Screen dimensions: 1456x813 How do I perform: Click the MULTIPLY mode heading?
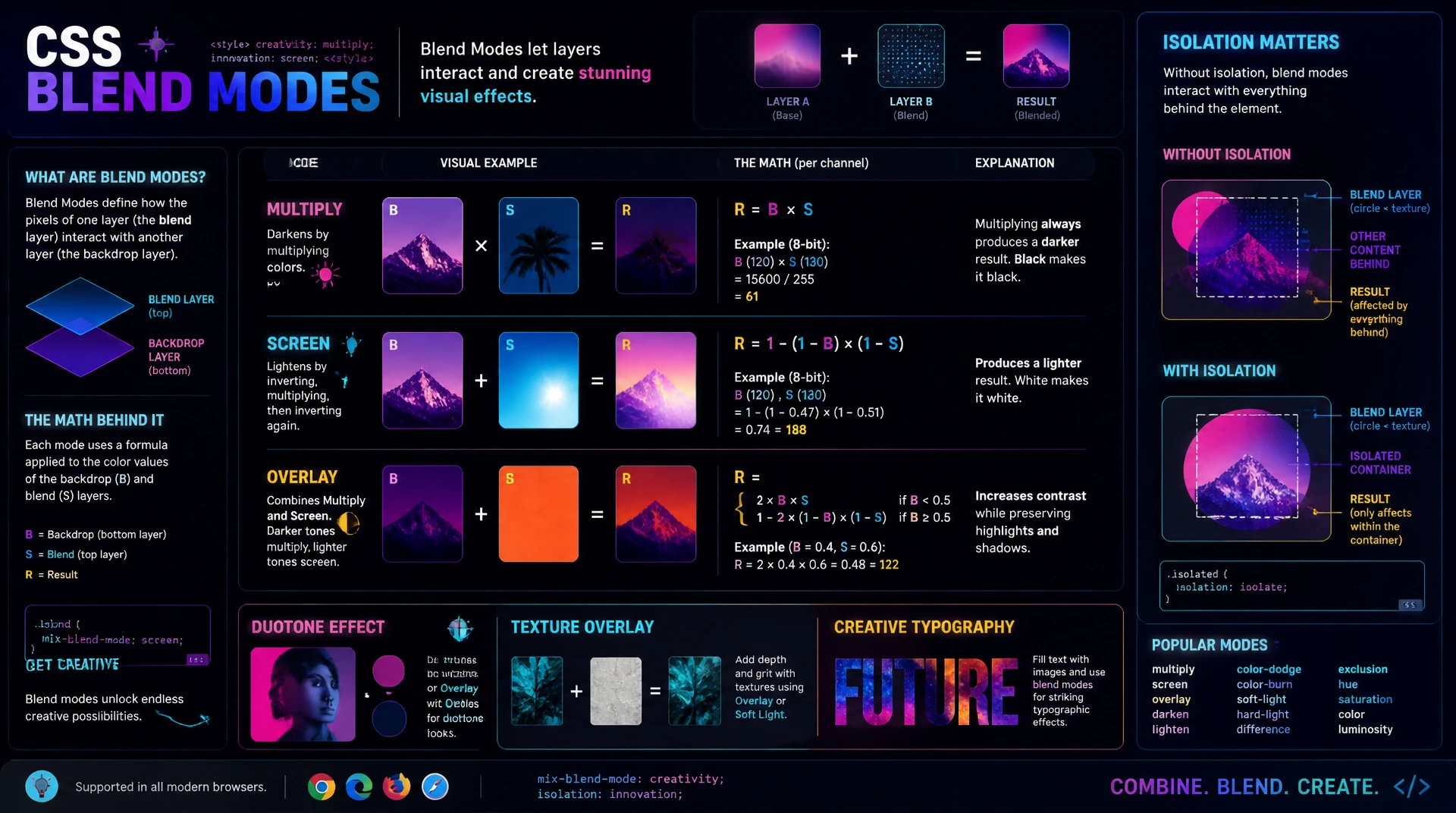(x=304, y=209)
